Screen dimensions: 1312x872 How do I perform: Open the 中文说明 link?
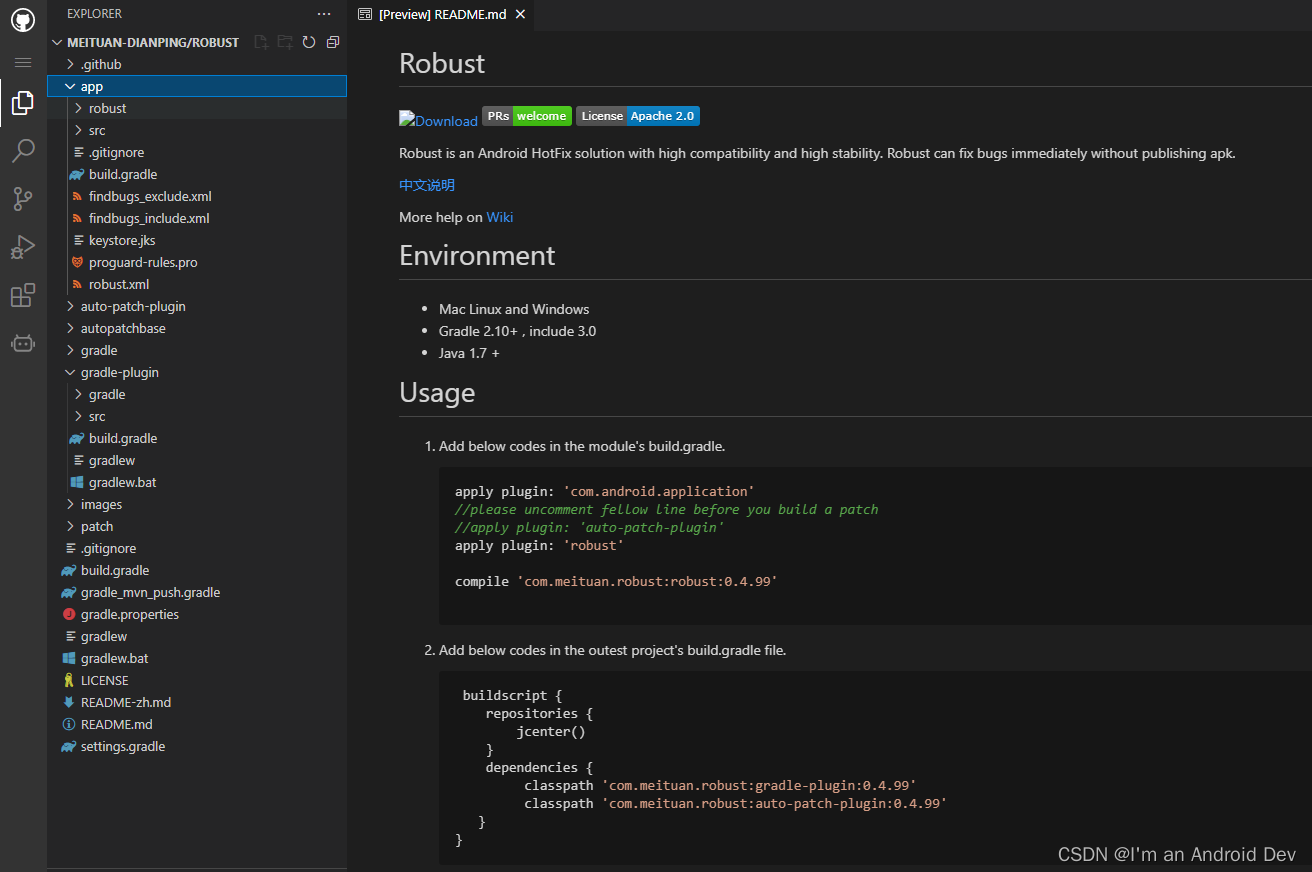click(427, 185)
